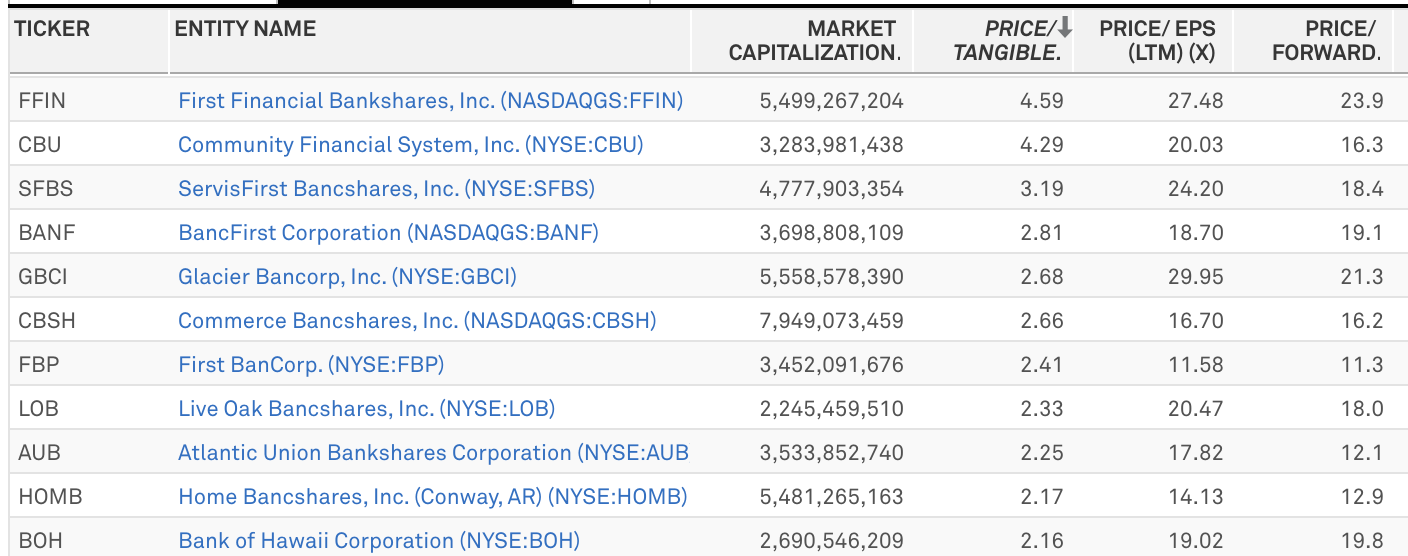
Task: Open Community Financial System, Inc. link
Action: (x=410, y=145)
